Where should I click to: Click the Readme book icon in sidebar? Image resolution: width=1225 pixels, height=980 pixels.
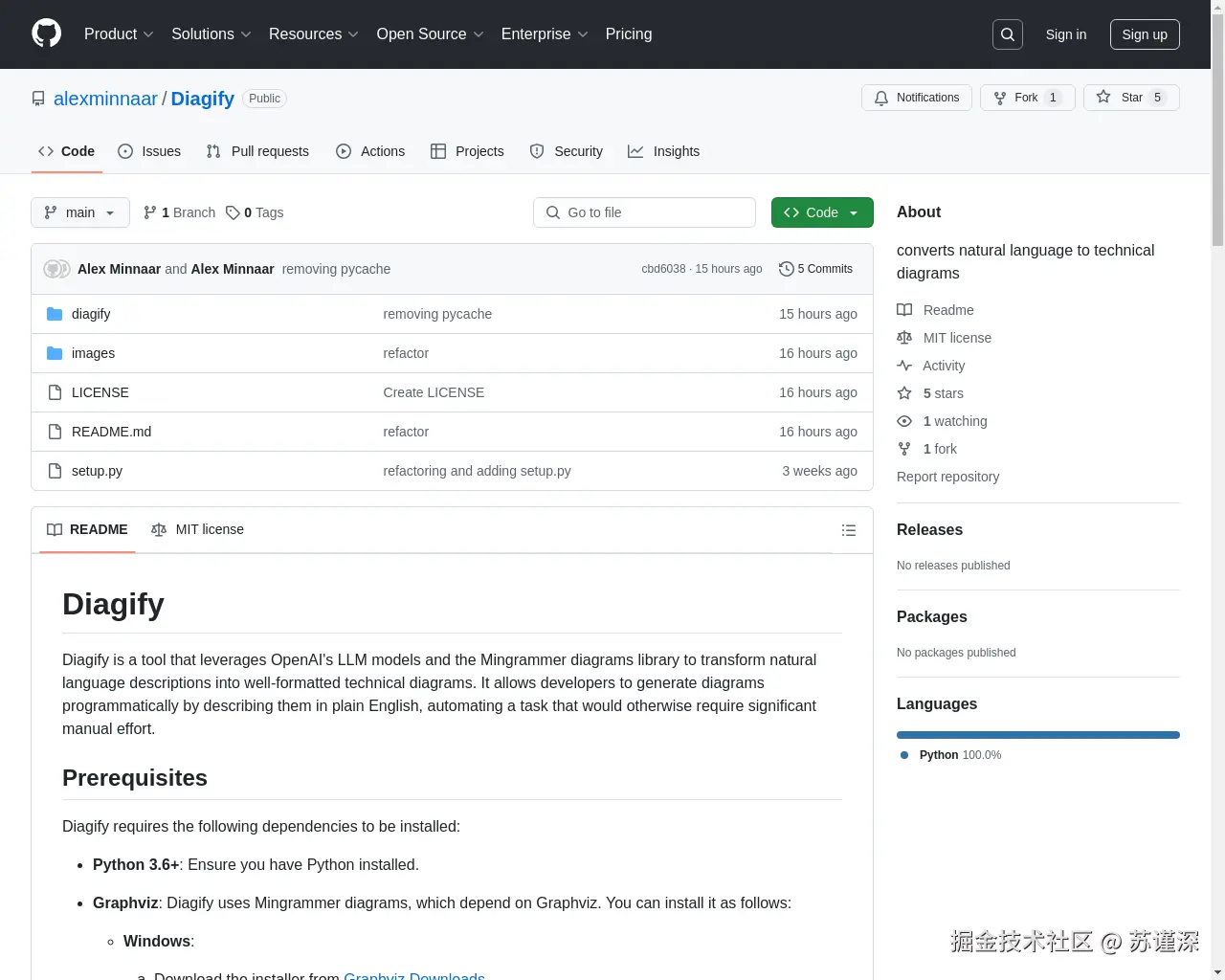coord(904,309)
